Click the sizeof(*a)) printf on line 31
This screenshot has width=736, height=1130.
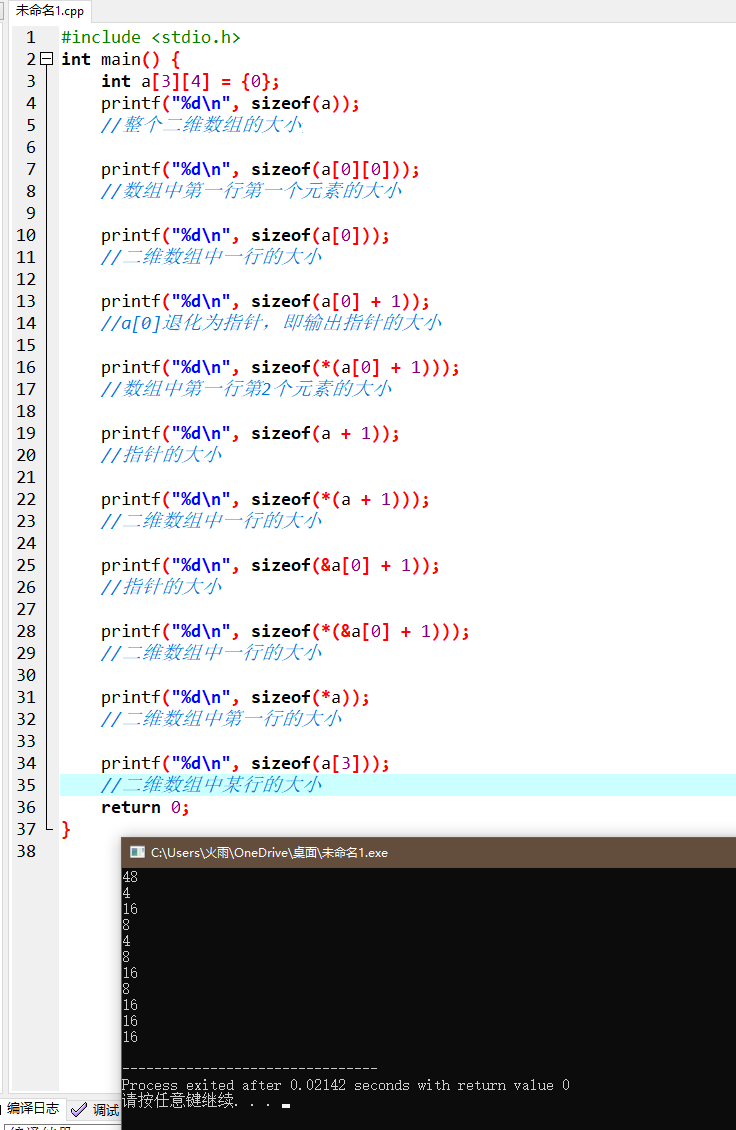(x=235, y=698)
